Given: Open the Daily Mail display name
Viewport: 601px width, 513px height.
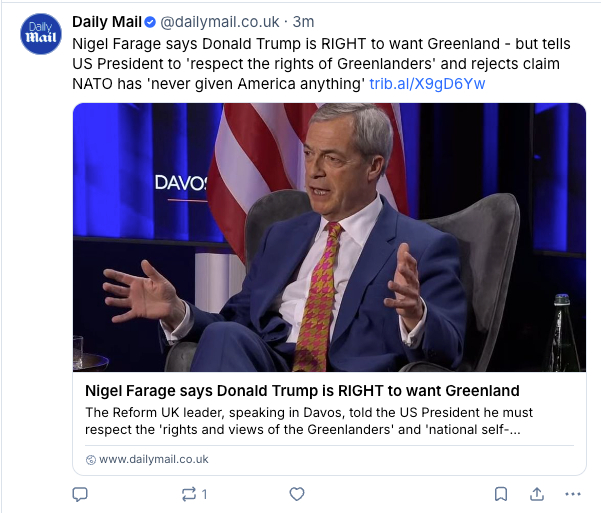Looking at the screenshot, I should point(107,22).
